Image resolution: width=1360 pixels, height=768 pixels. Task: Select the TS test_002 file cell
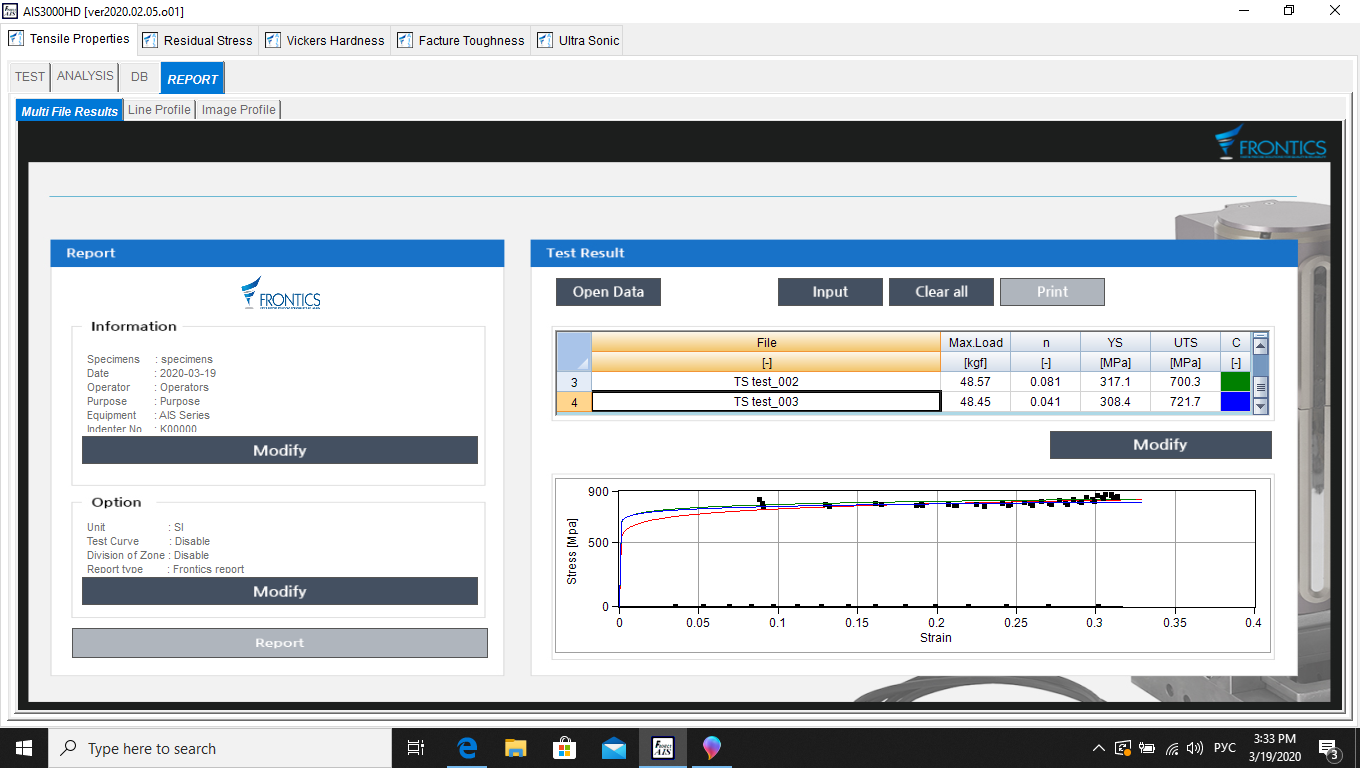766,381
